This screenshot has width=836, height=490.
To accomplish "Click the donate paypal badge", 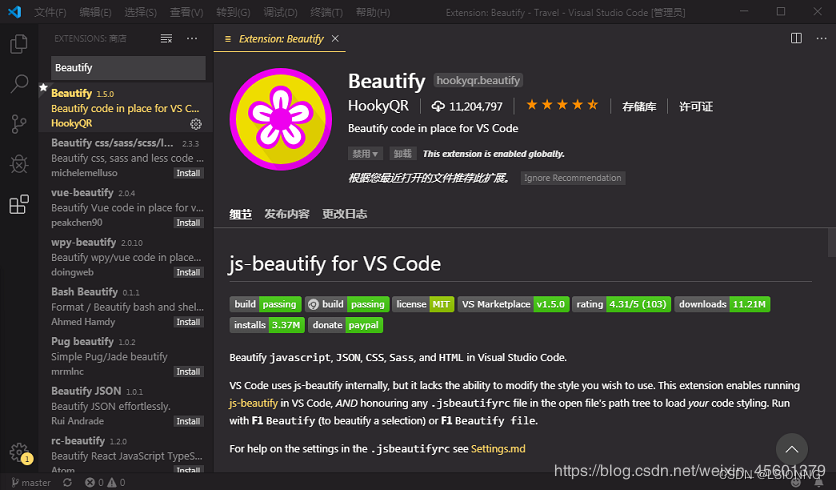I will 345,325.
